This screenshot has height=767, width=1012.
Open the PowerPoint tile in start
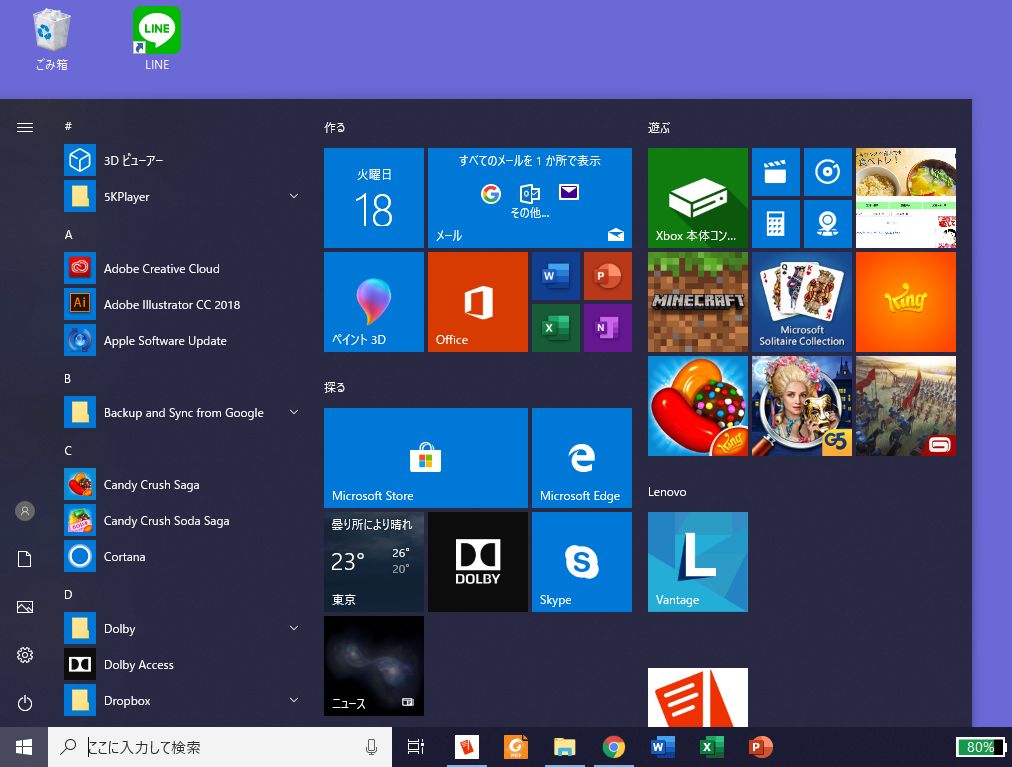[607, 276]
